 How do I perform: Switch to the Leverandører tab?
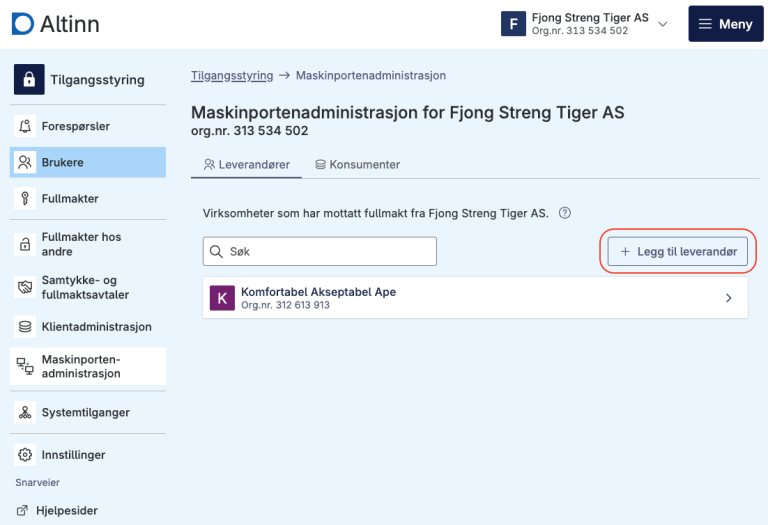(246, 165)
